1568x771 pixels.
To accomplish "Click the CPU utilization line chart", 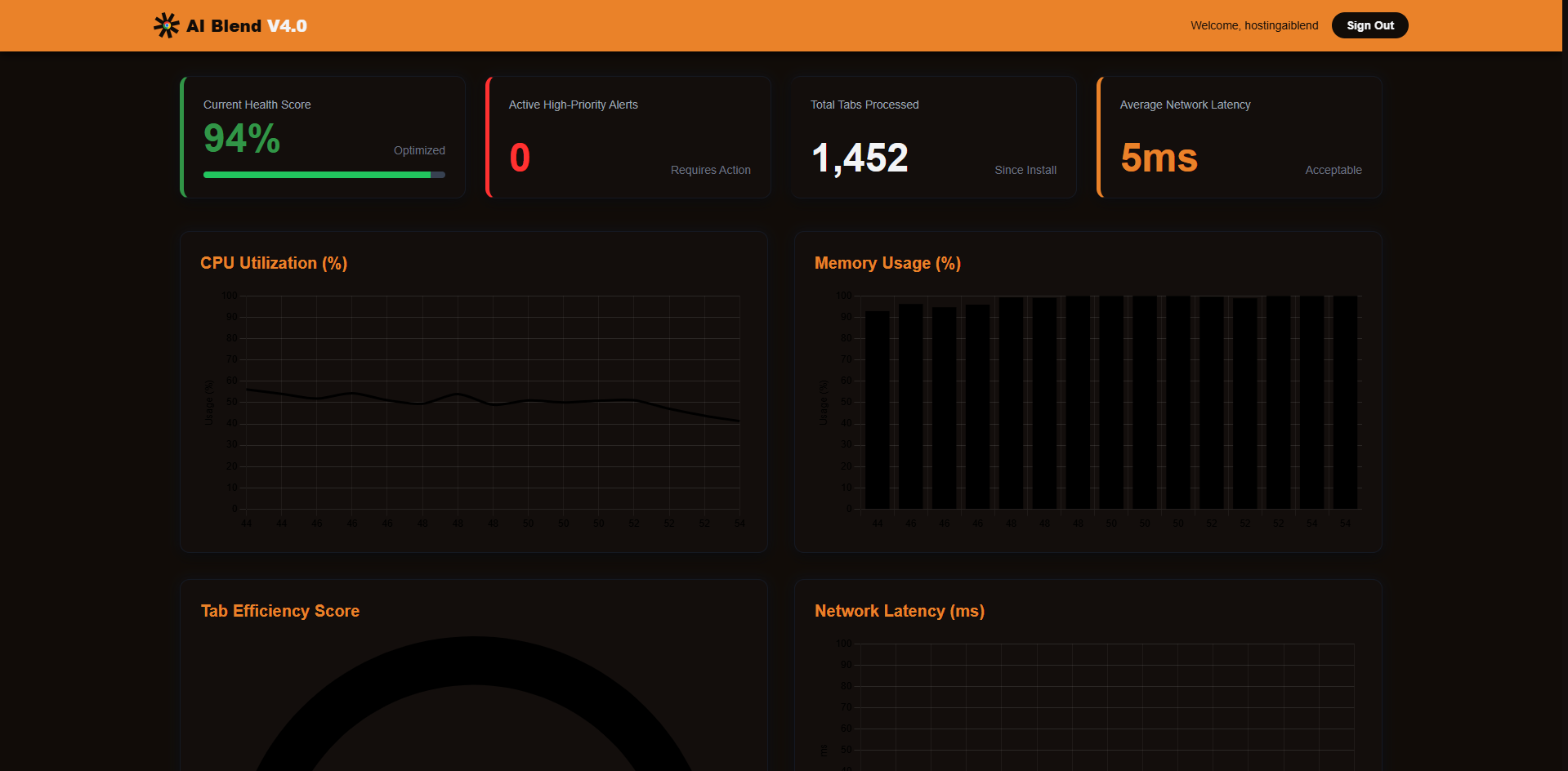I will pos(473,409).
